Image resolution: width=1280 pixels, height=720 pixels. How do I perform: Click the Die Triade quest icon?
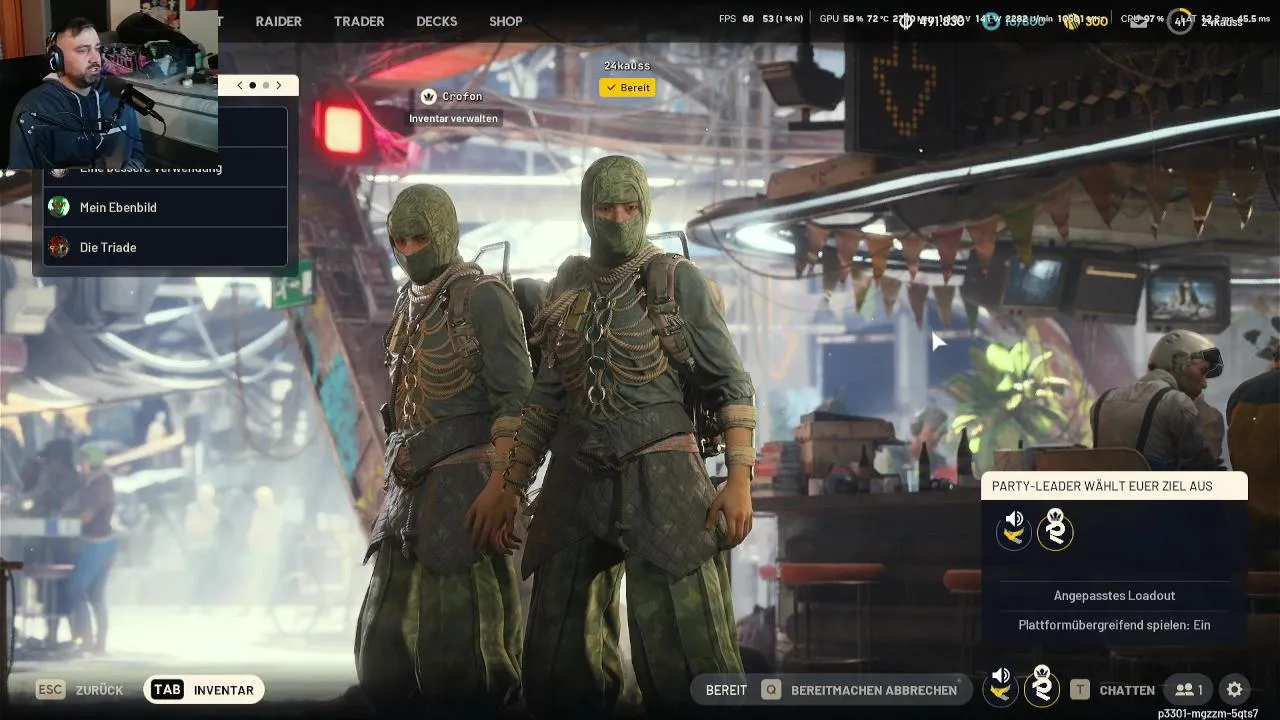(x=59, y=247)
